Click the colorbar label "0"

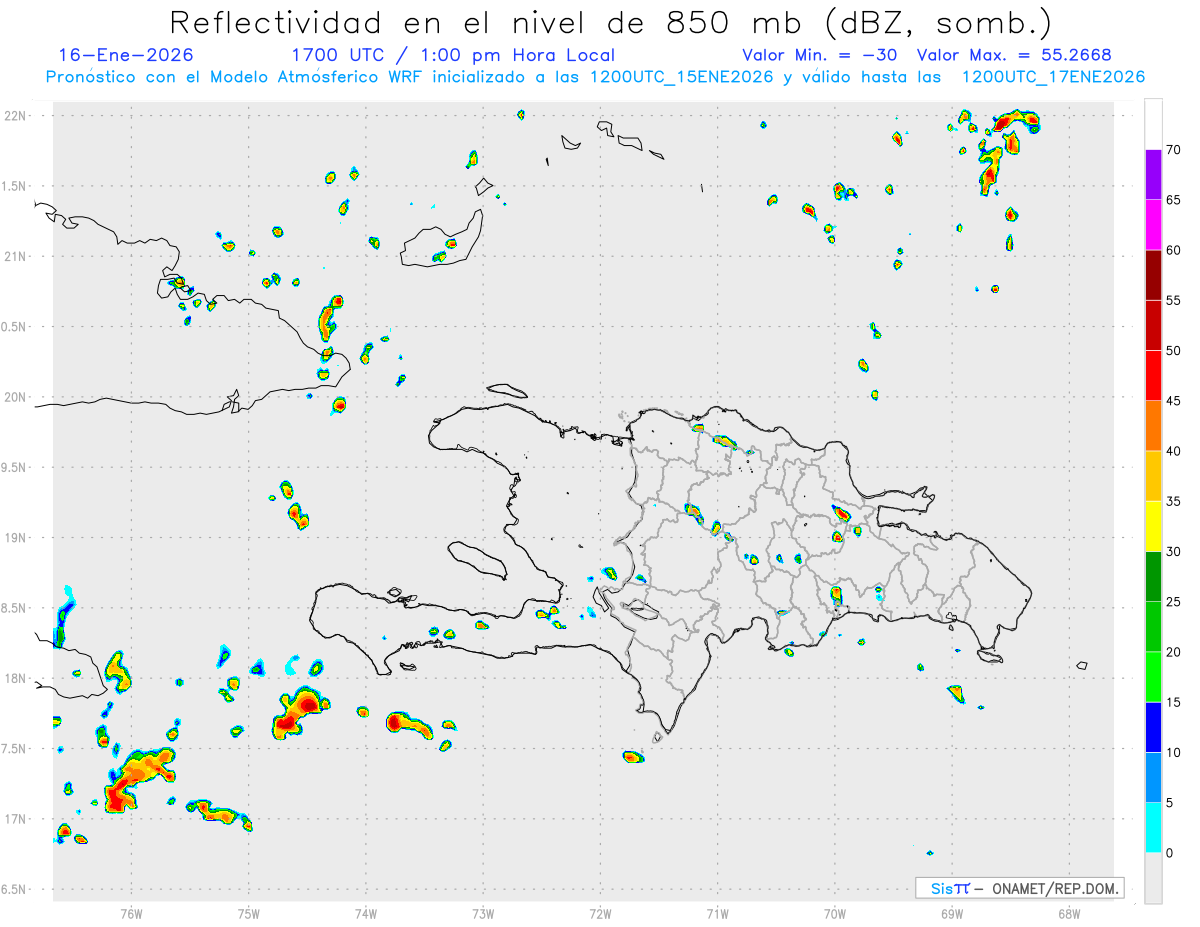pyautogui.click(x=1170, y=853)
